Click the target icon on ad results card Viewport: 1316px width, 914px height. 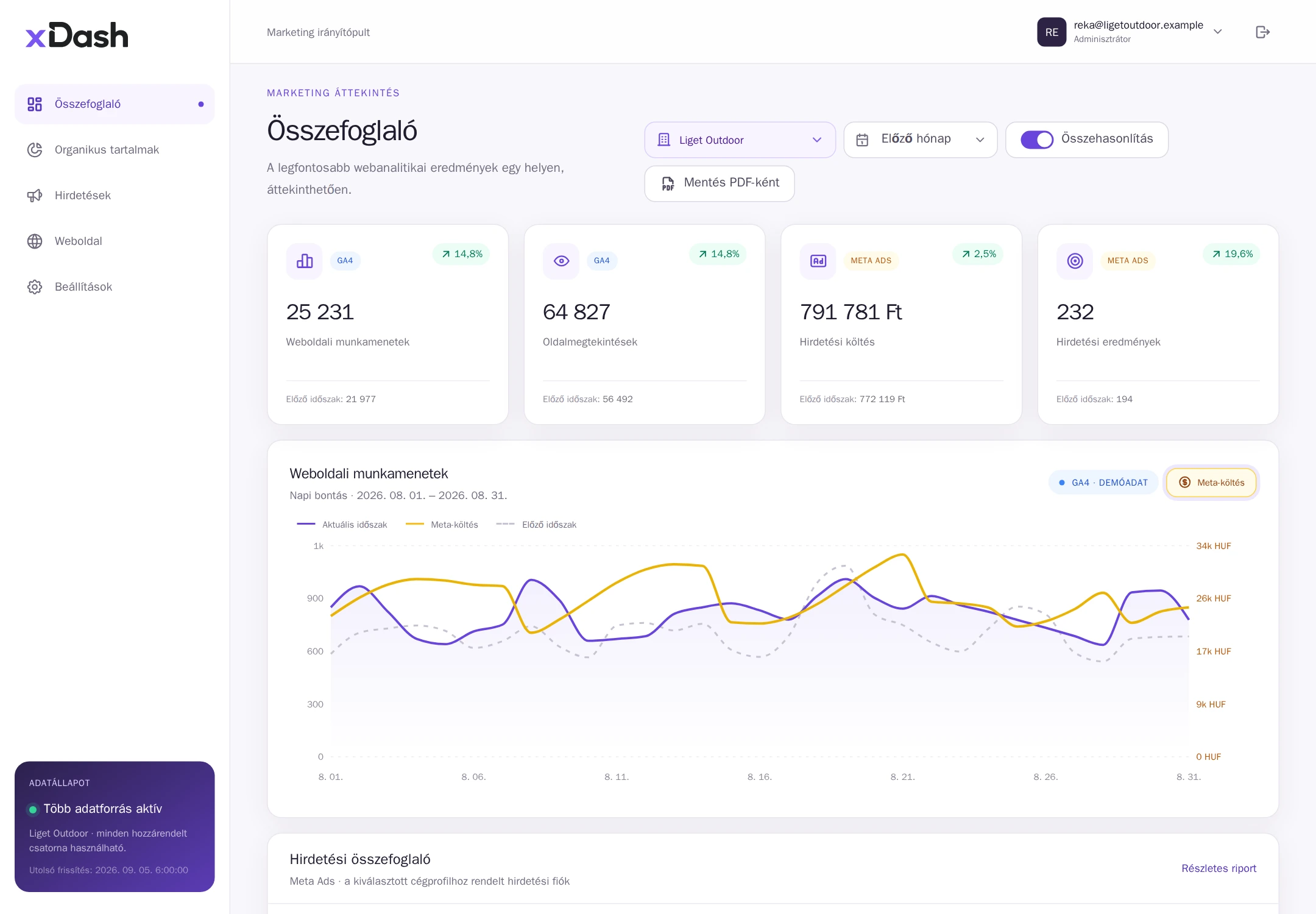point(1075,261)
